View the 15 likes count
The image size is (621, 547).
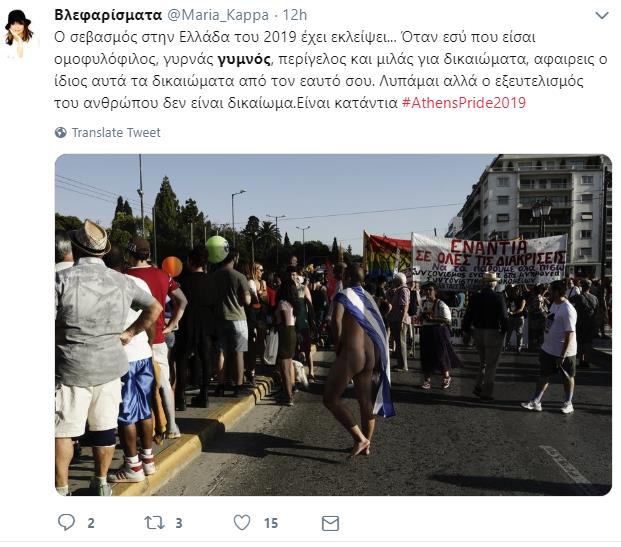click(271, 523)
